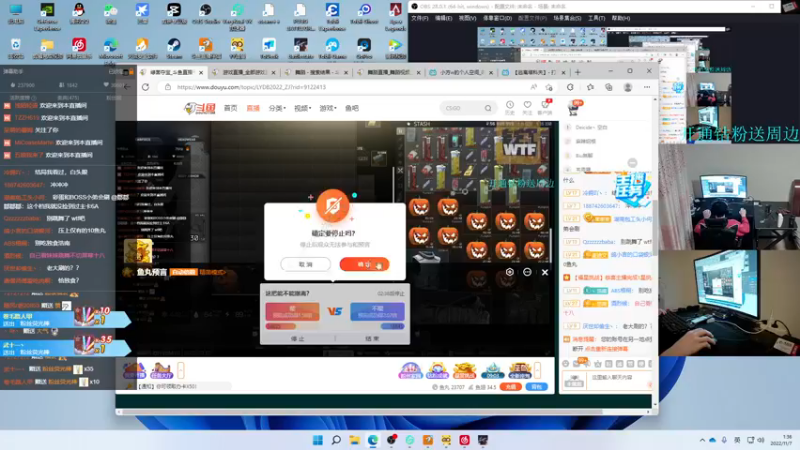This screenshot has height=450, width=800.
Task: Click the 开通钻粉送周边 green banner text
Action: (742, 134)
